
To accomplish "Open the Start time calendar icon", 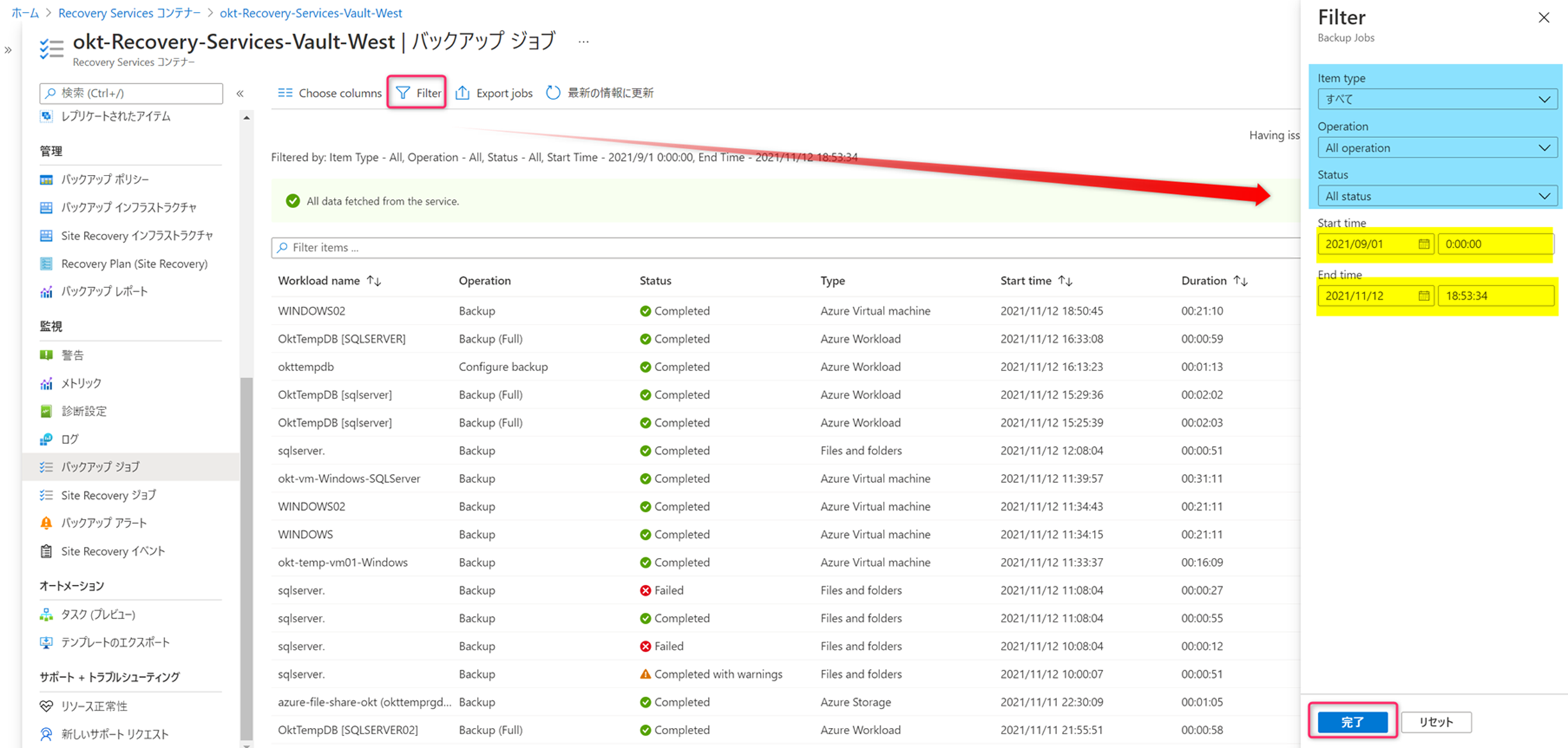I will tap(1424, 244).
